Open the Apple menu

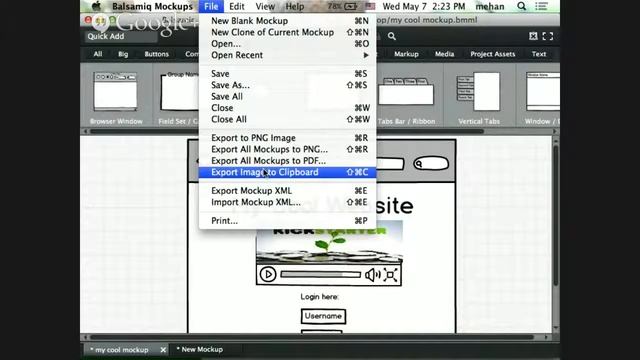pyautogui.click(x=96, y=6)
